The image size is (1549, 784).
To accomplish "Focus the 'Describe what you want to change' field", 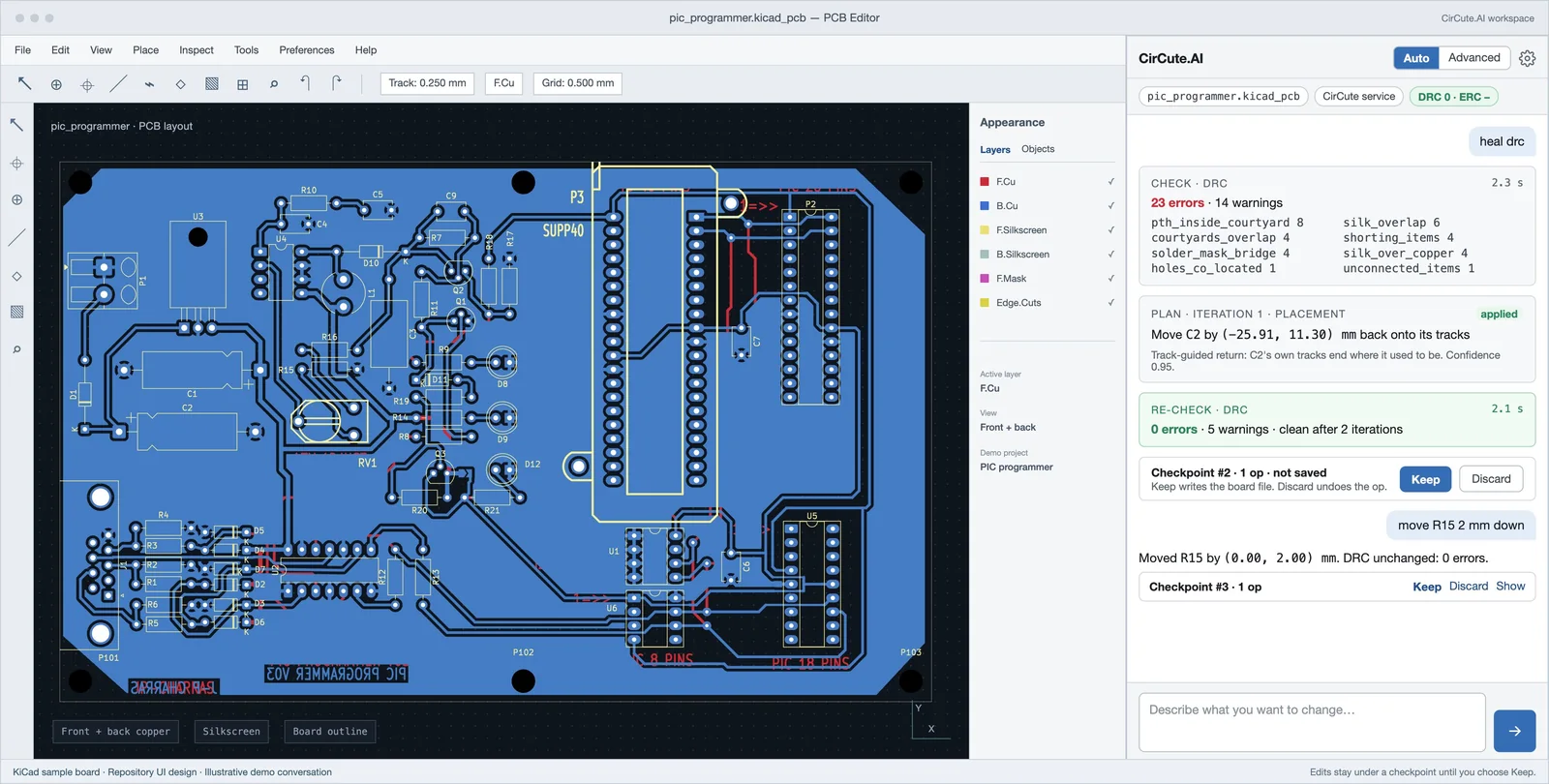I will coord(1312,722).
